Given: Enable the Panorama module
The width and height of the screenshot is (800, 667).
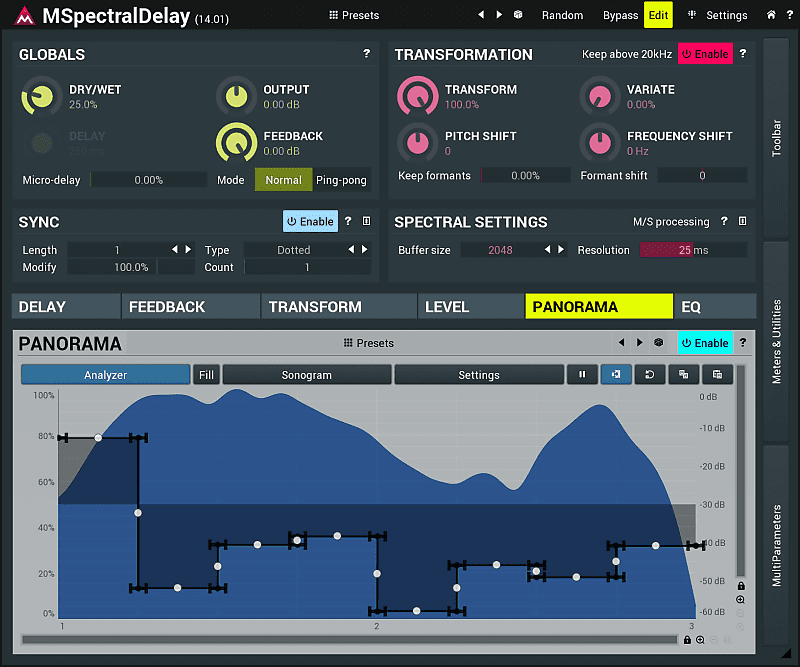Looking at the screenshot, I should pos(705,343).
